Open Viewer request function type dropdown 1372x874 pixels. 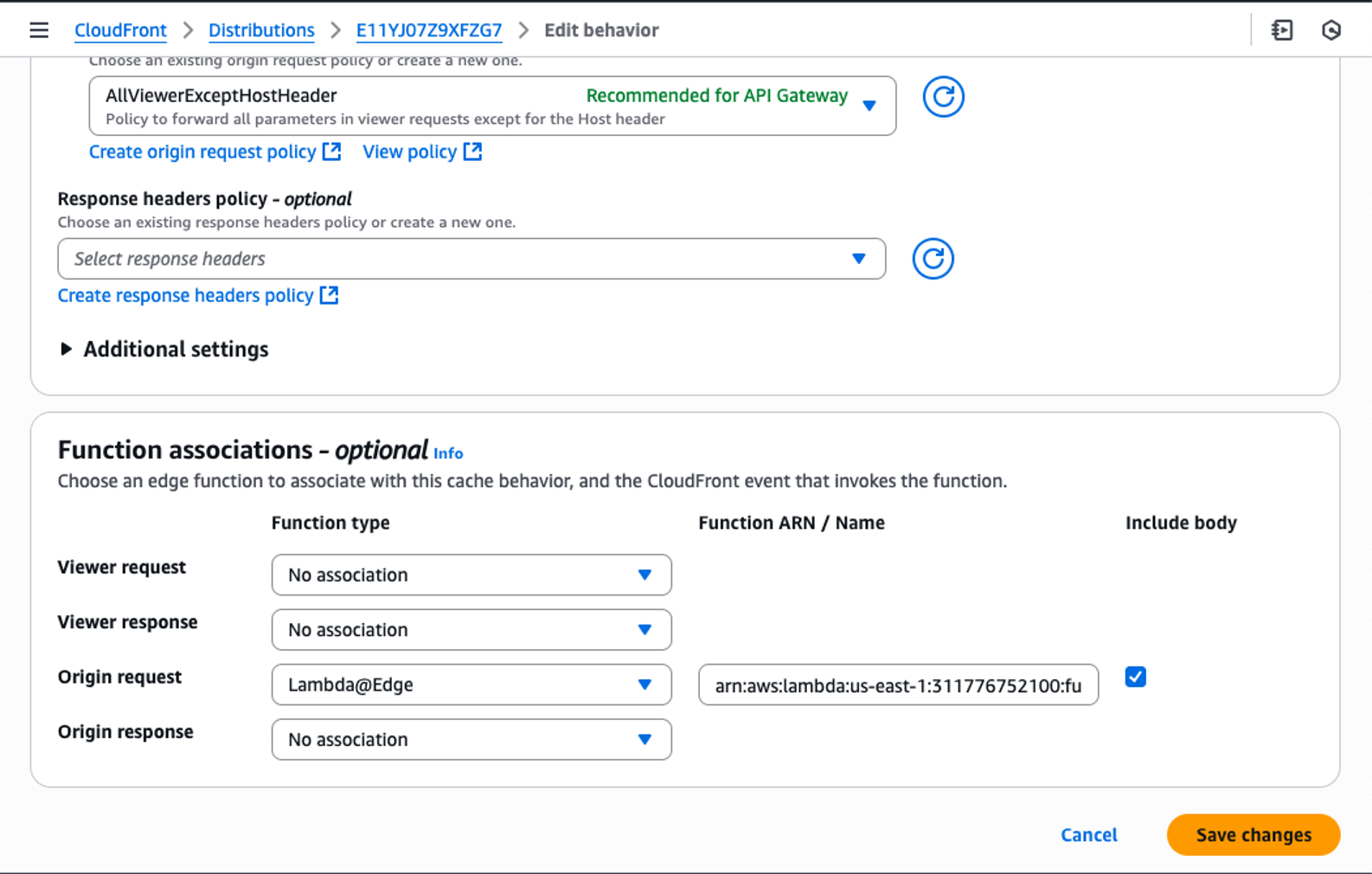tap(471, 575)
